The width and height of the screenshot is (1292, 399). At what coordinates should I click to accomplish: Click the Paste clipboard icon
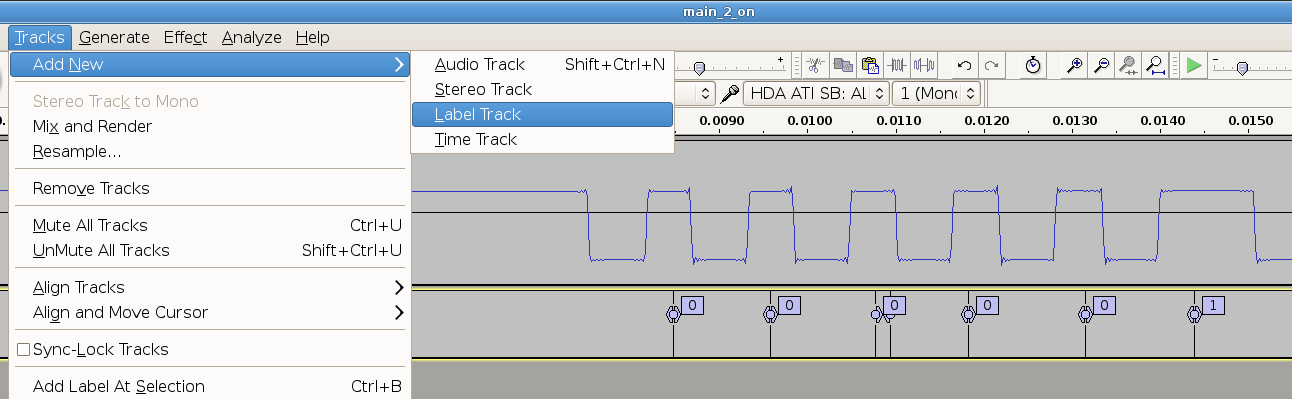(870, 65)
